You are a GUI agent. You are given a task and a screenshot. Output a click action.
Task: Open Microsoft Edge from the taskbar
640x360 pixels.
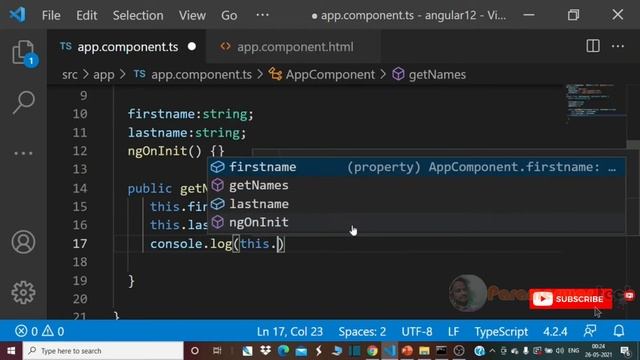[283, 351]
